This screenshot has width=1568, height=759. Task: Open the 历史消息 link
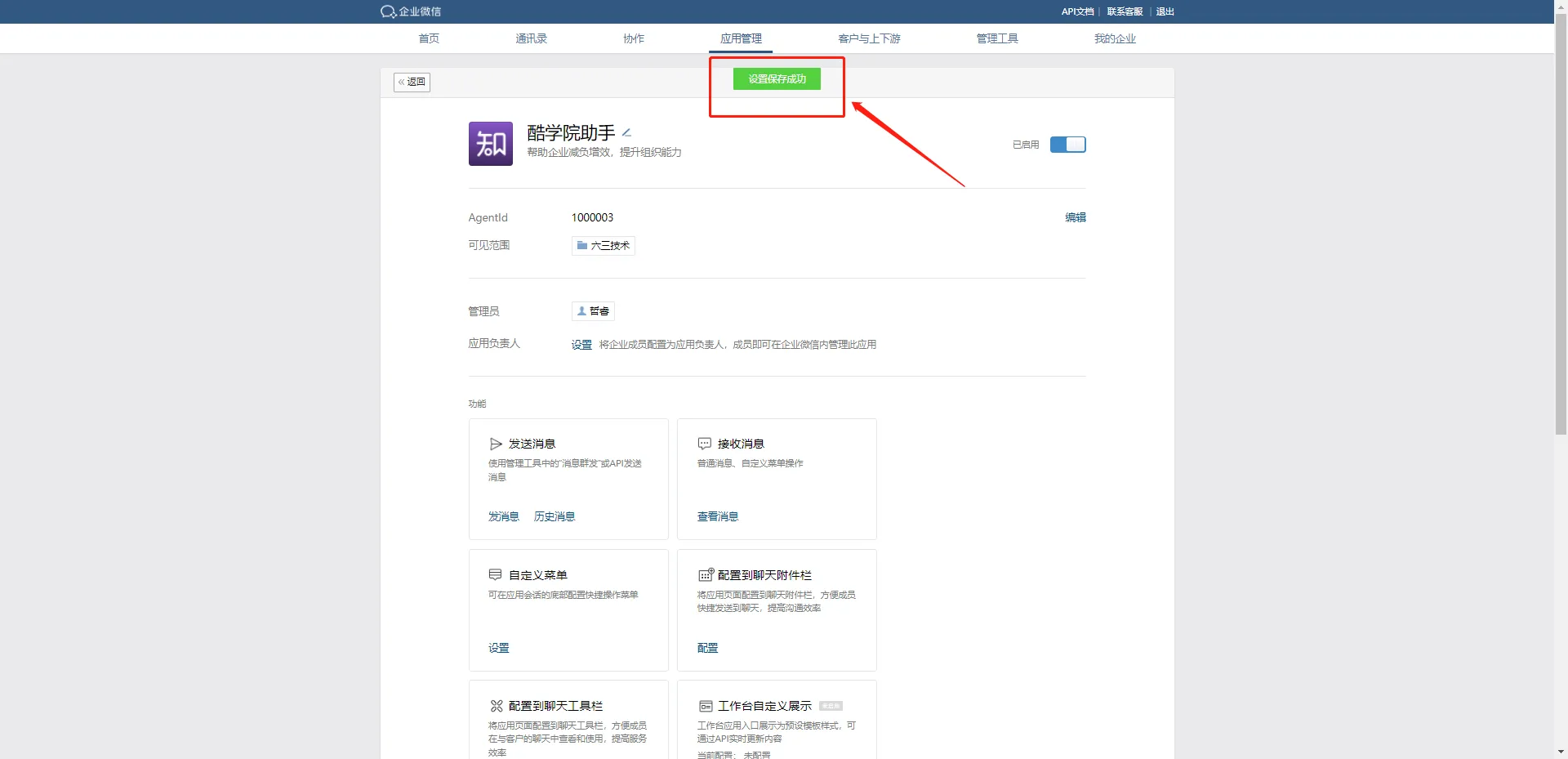[x=555, y=516]
